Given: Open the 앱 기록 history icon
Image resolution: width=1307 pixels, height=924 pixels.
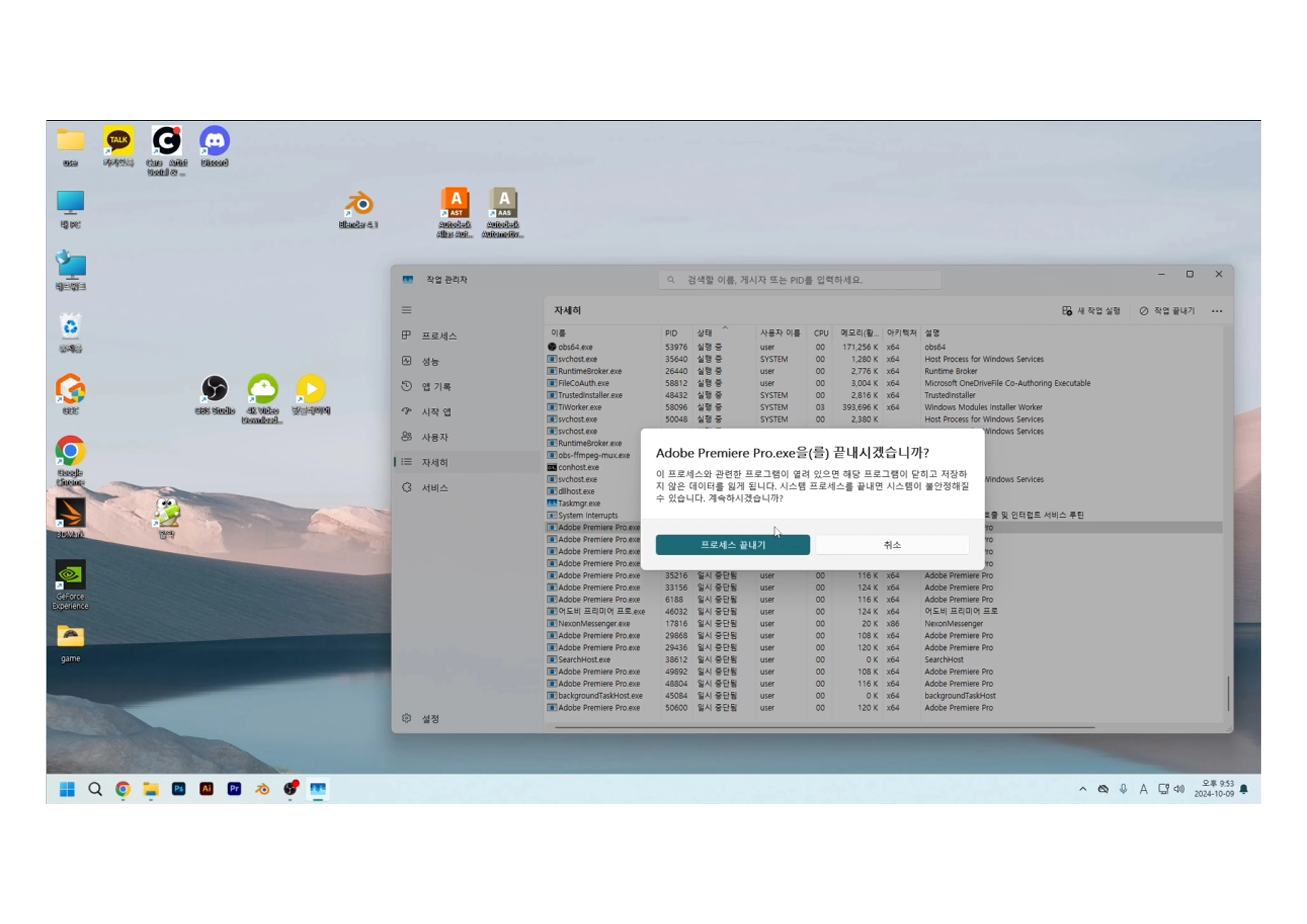Looking at the screenshot, I should (407, 386).
